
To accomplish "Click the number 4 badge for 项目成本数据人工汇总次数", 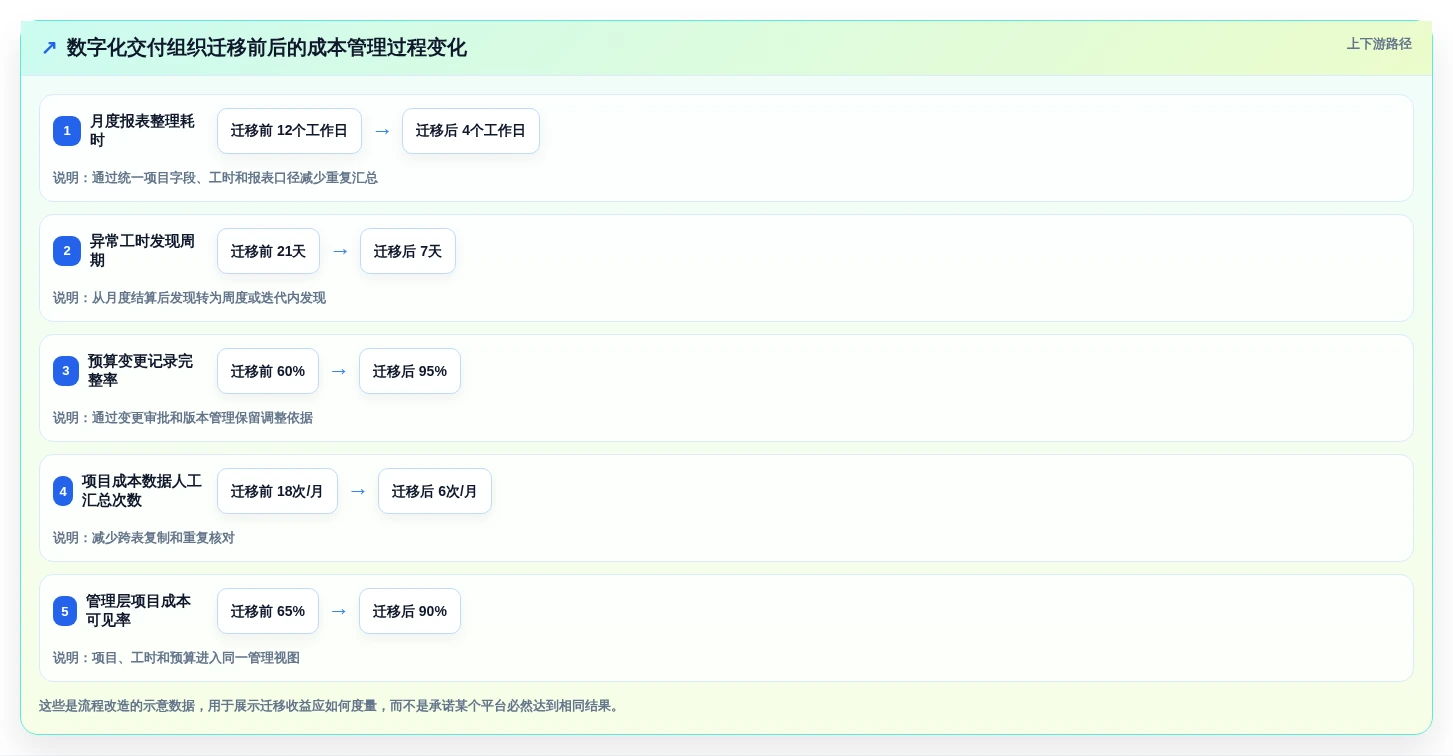I will [63, 491].
